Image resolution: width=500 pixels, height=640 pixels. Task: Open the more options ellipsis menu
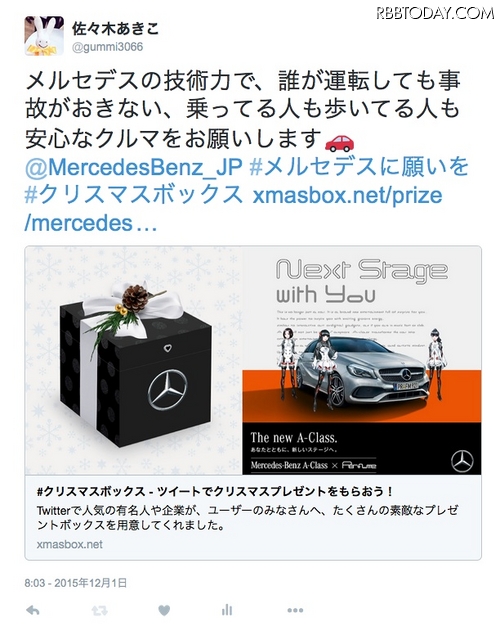(295, 611)
